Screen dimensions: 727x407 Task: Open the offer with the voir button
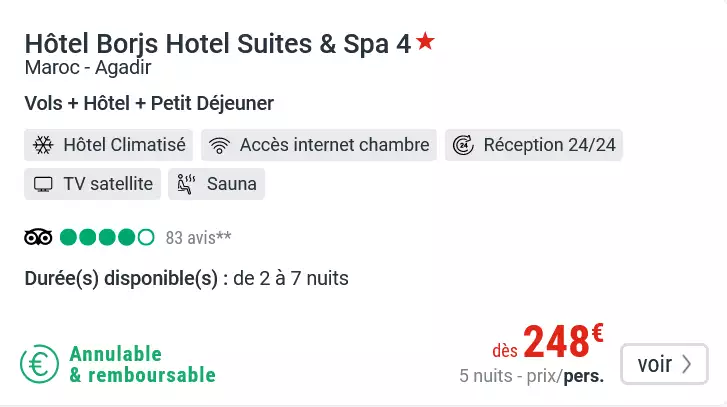(x=664, y=364)
